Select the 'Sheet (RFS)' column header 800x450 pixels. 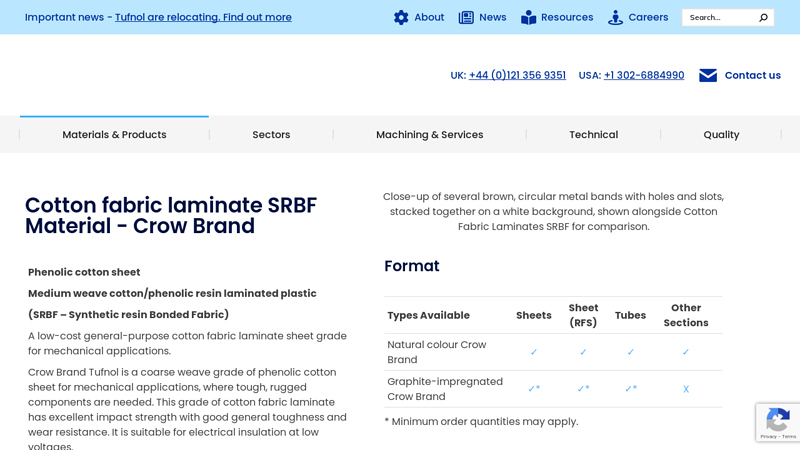(x=583, y=315)
